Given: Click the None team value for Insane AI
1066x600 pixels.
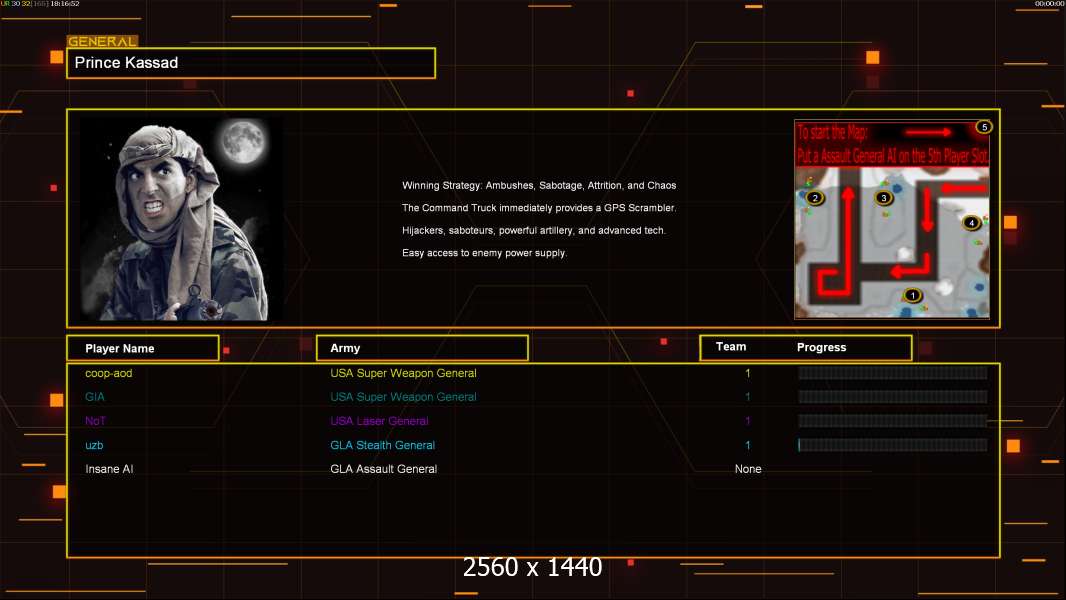Looking at the screenshot, I should tap(748, 469).
